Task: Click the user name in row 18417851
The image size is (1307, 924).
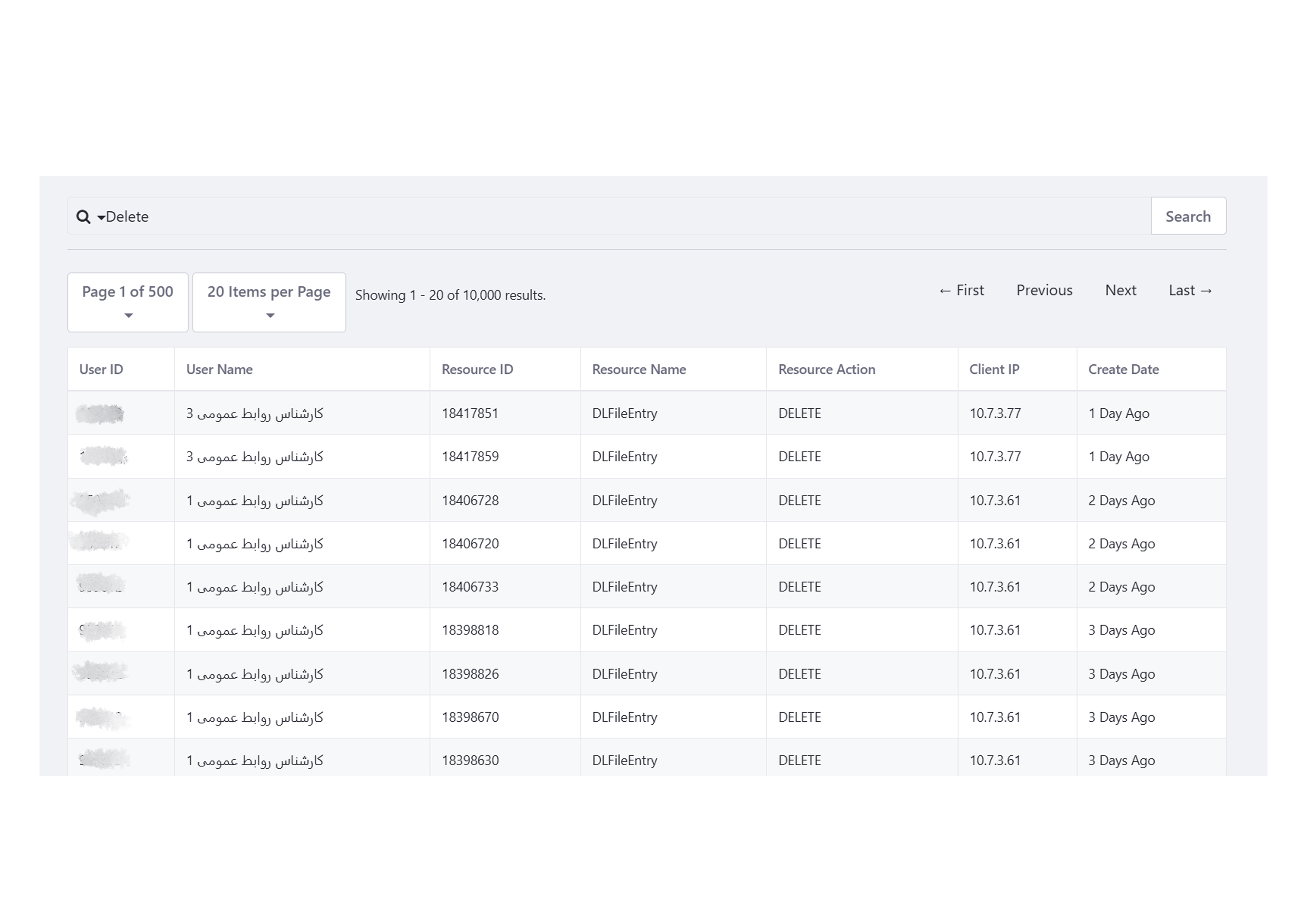Action: (x=254, y=413)
